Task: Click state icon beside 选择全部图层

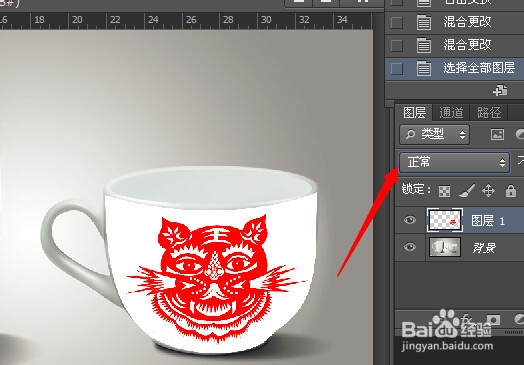Action: (x=424, y=68)
